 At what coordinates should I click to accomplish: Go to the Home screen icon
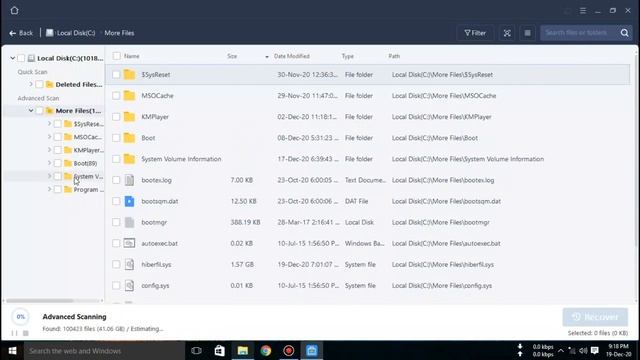15,11
